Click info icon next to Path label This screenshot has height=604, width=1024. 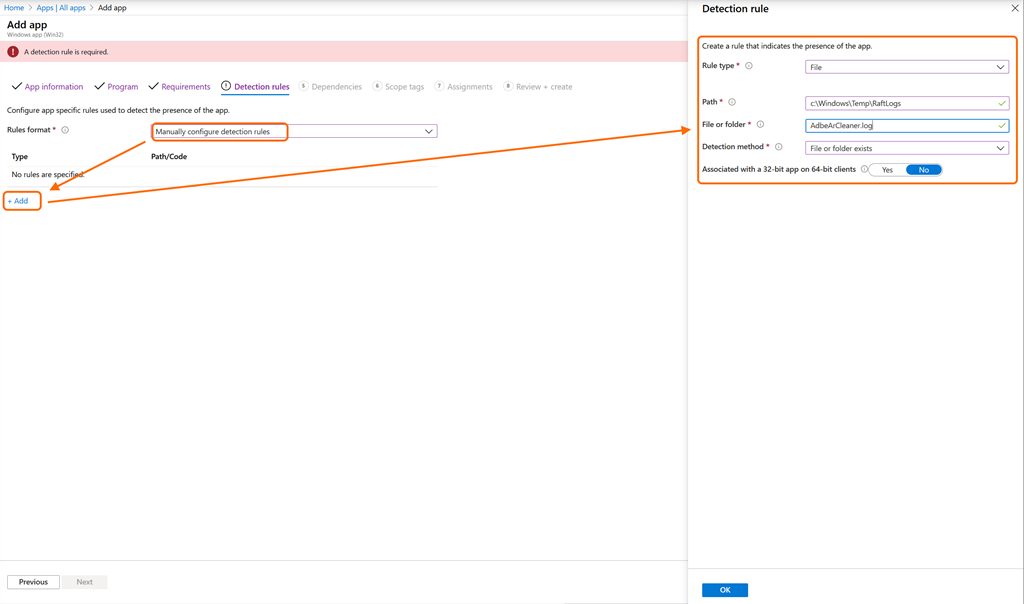point(732,102)
